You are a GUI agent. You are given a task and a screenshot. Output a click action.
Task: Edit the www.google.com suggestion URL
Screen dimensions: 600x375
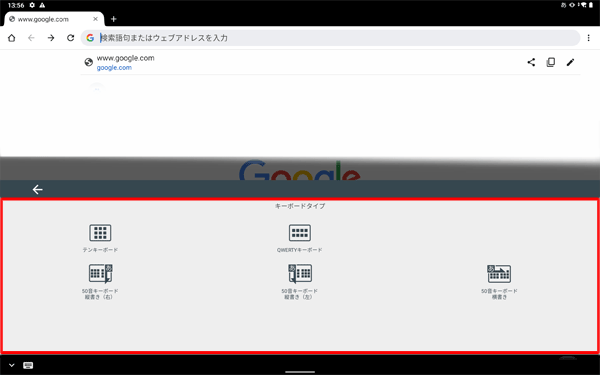point(570,62)
